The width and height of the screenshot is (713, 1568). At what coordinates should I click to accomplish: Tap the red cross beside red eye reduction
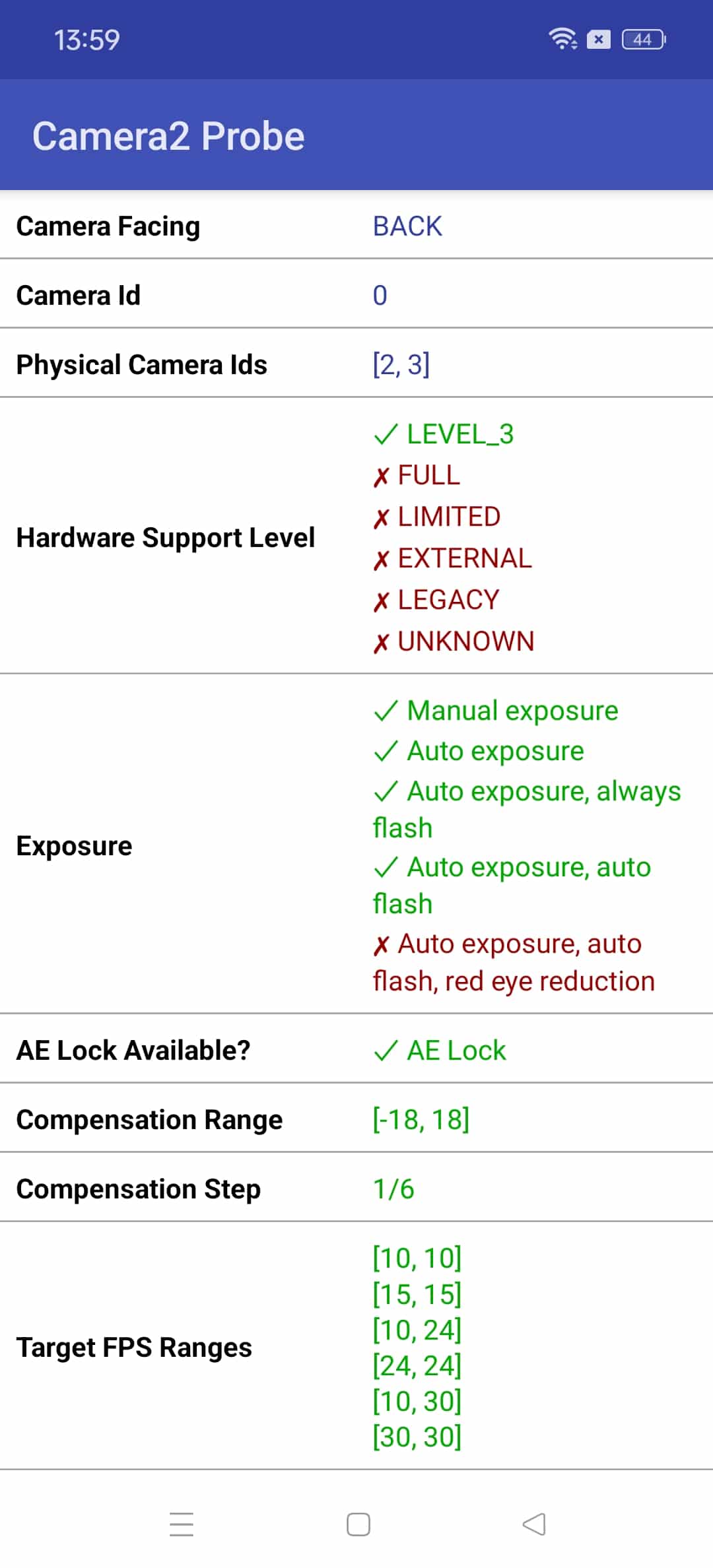click(x=381, y=945)
